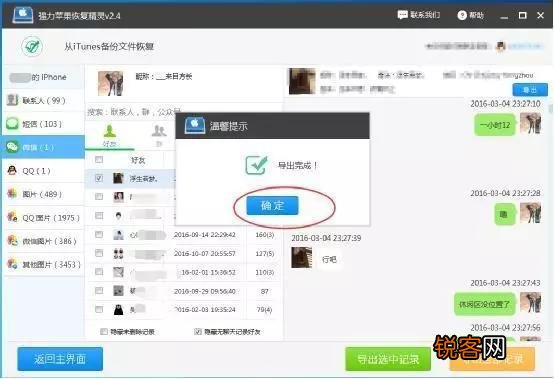Check the box for the 2016-09-29 09:56:40 row
The image size is (554, 379).
tap(99, 290)
